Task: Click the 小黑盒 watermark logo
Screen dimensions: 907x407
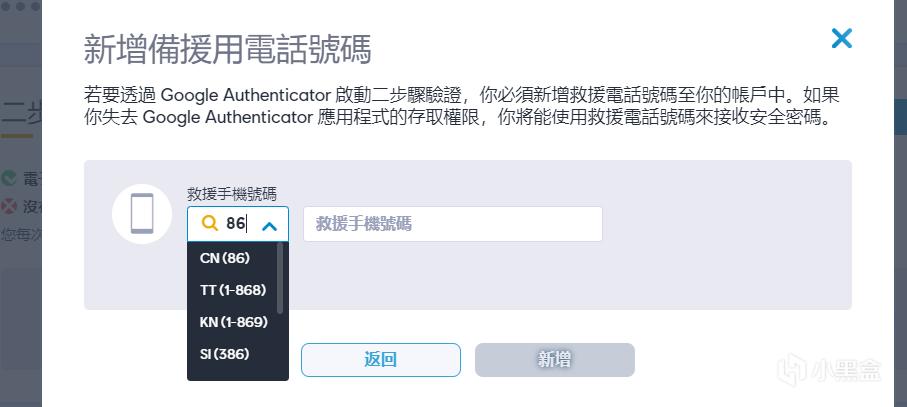Action: coord(829,368)
